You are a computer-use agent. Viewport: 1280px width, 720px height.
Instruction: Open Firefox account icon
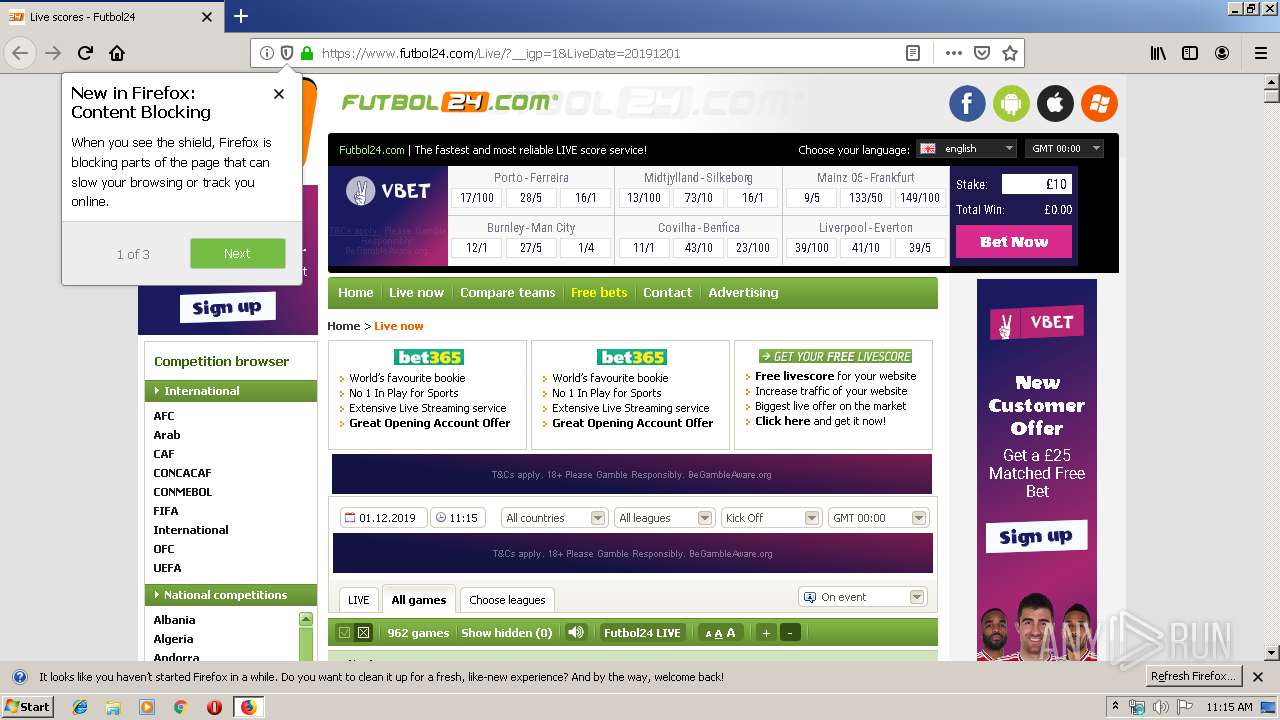1222,53
